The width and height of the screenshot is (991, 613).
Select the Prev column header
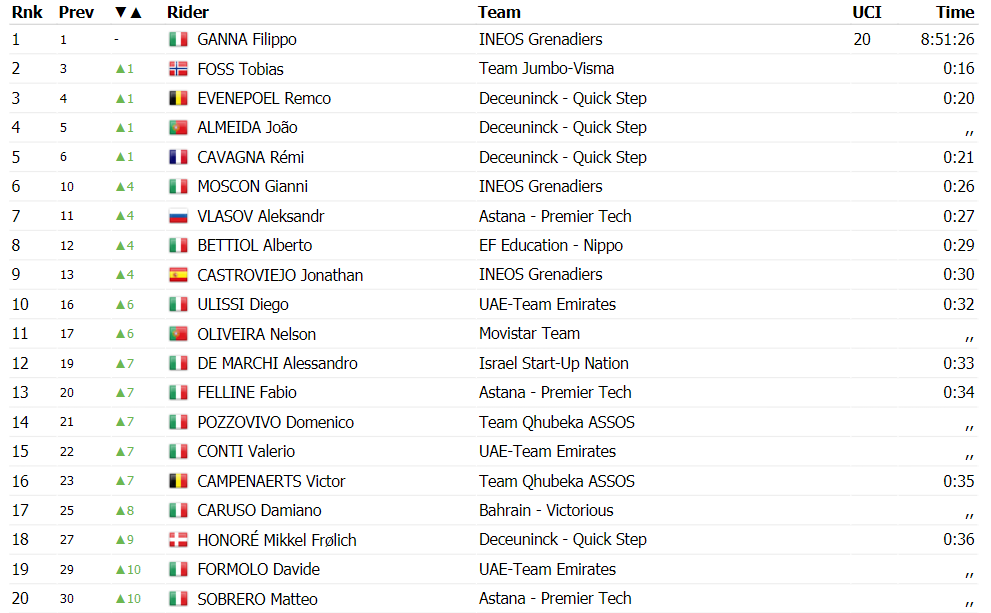click(x=76, y=12)
